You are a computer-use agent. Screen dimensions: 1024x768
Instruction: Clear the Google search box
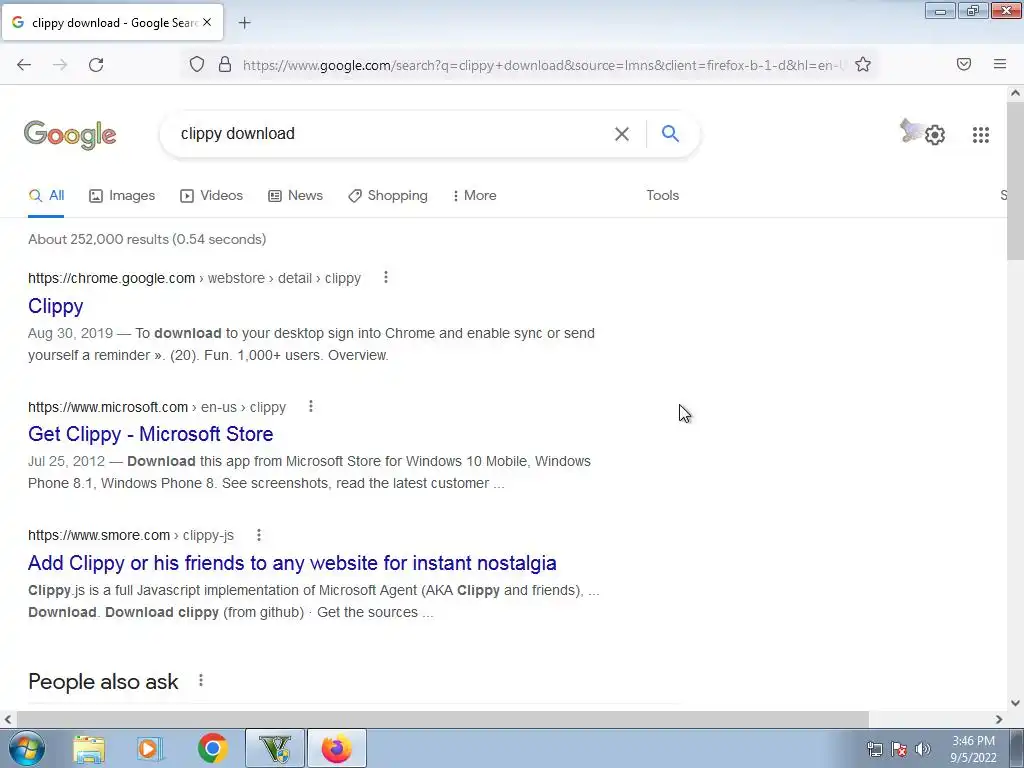(622, 134)
